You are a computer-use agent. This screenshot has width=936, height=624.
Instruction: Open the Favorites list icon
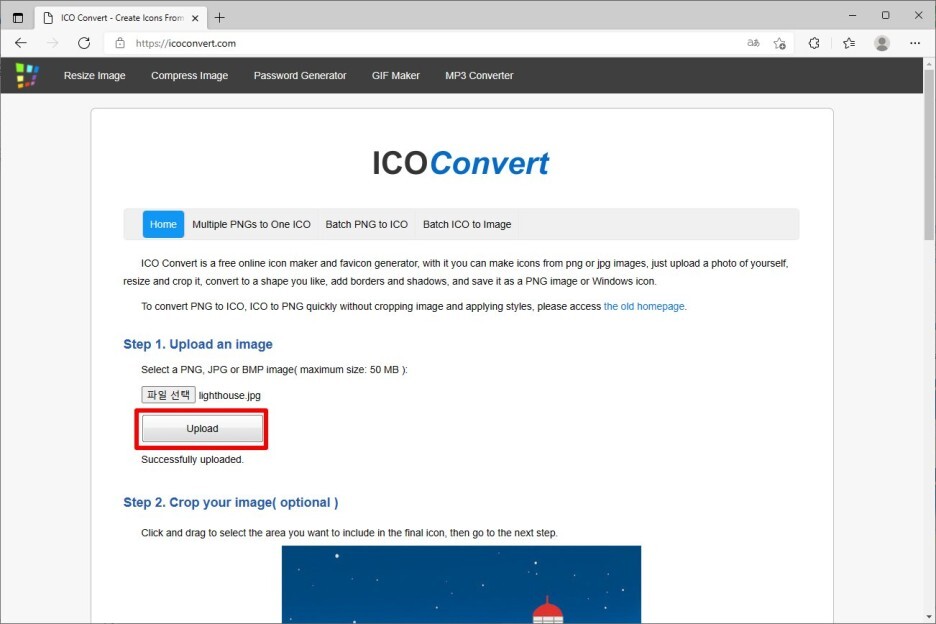849,43
